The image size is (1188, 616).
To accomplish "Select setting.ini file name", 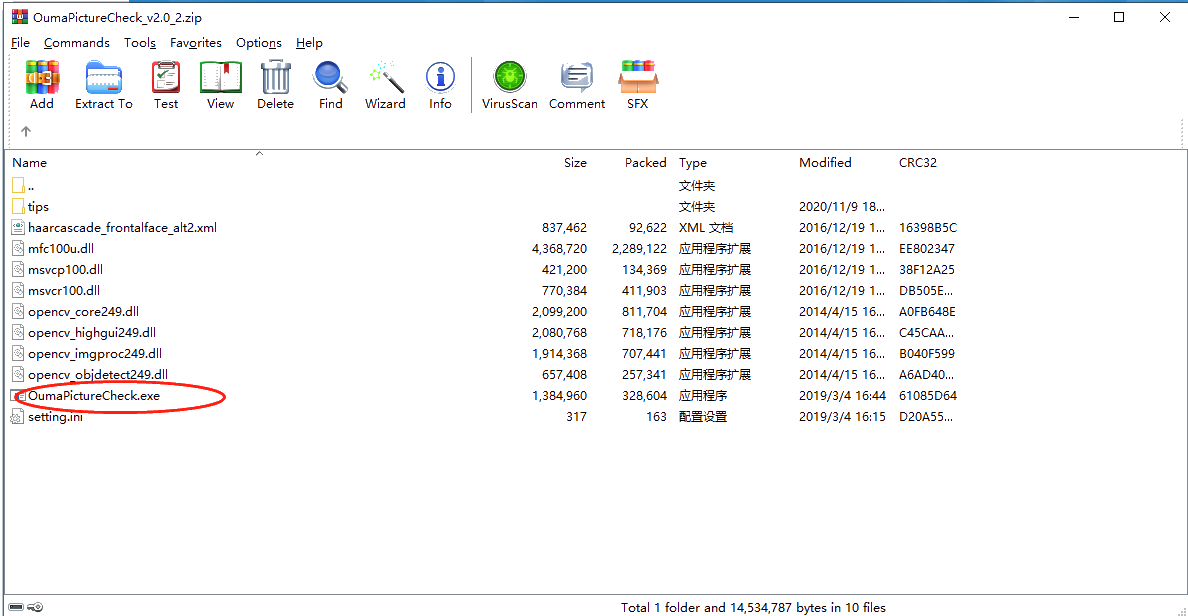I will [55, 417].
